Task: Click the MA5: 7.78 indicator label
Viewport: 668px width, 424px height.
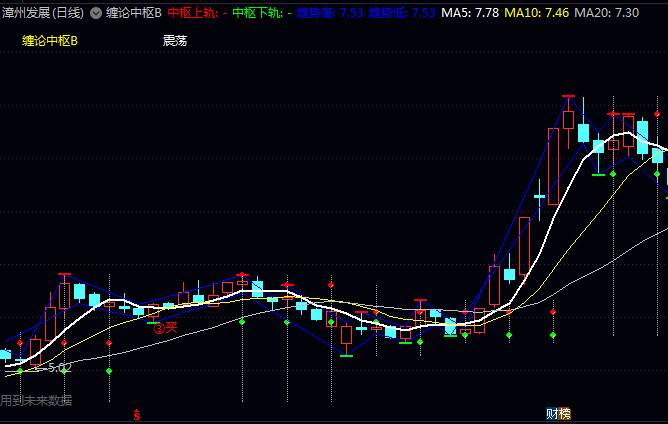Action: click(x=470, y=13)
